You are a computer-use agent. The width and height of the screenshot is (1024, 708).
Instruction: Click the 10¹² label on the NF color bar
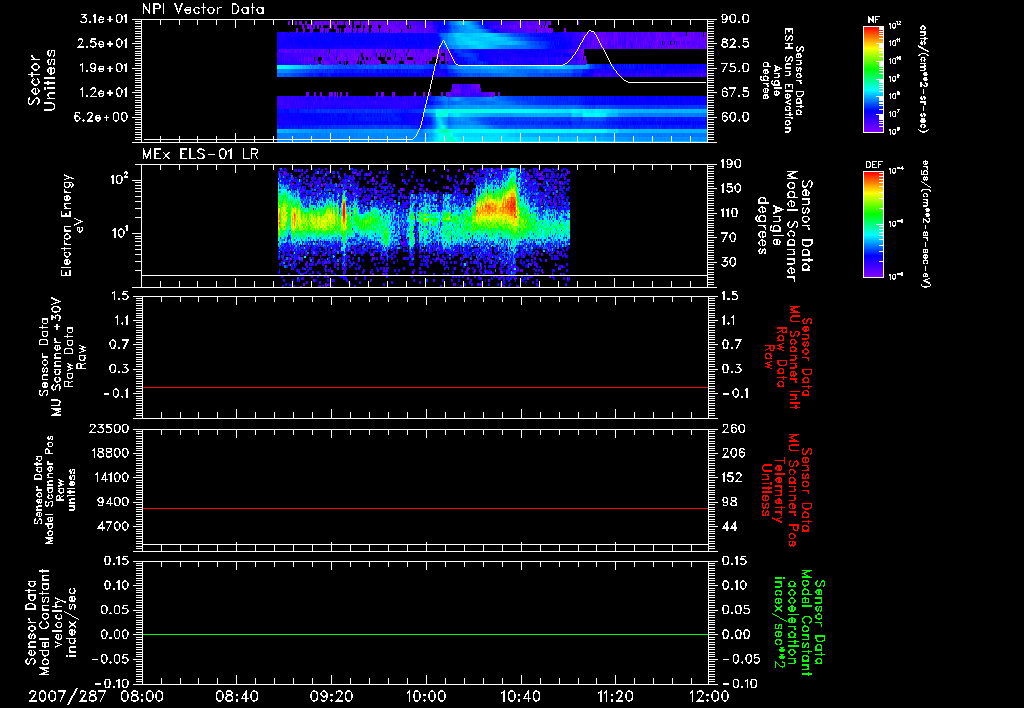point(895,25)
